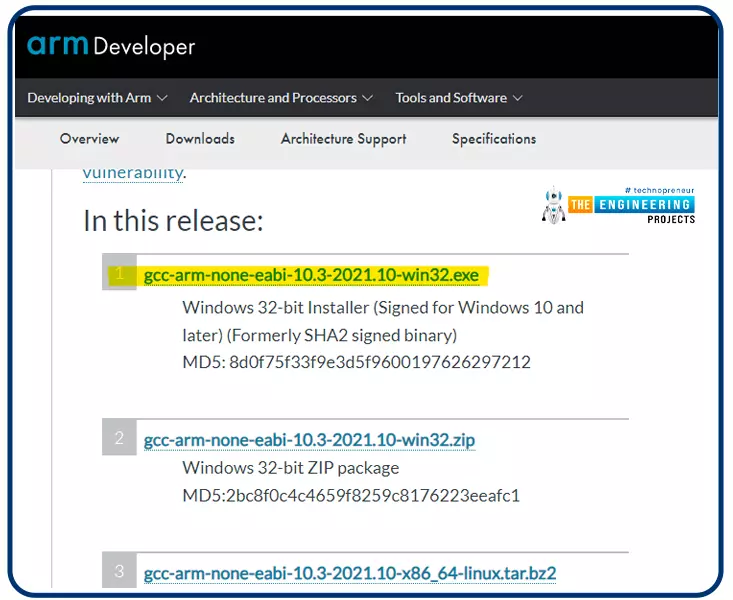Click the number 3 badge beside the linux tarball entry
This screenshot has height=600, width=733.
[119, 571]
